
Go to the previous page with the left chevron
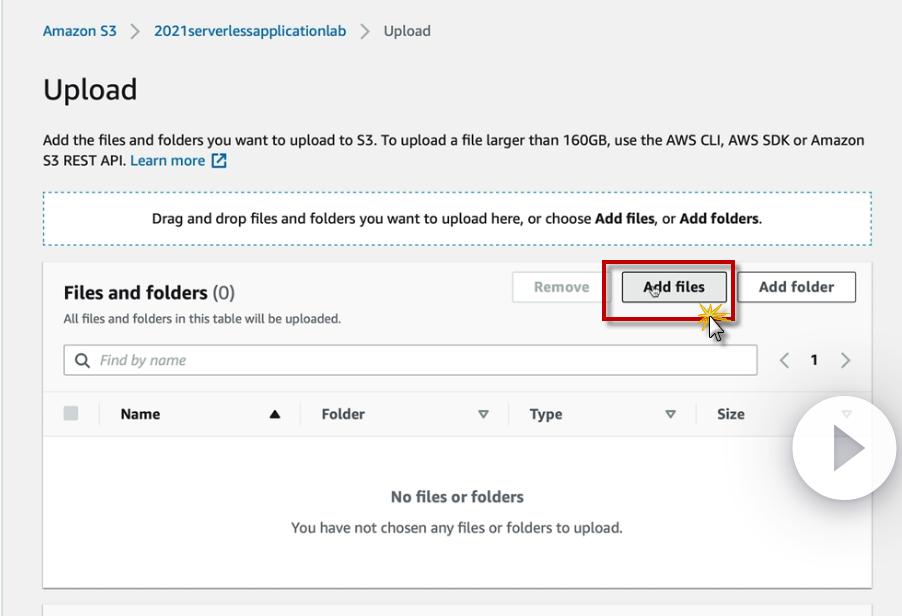tap(785, 360)
